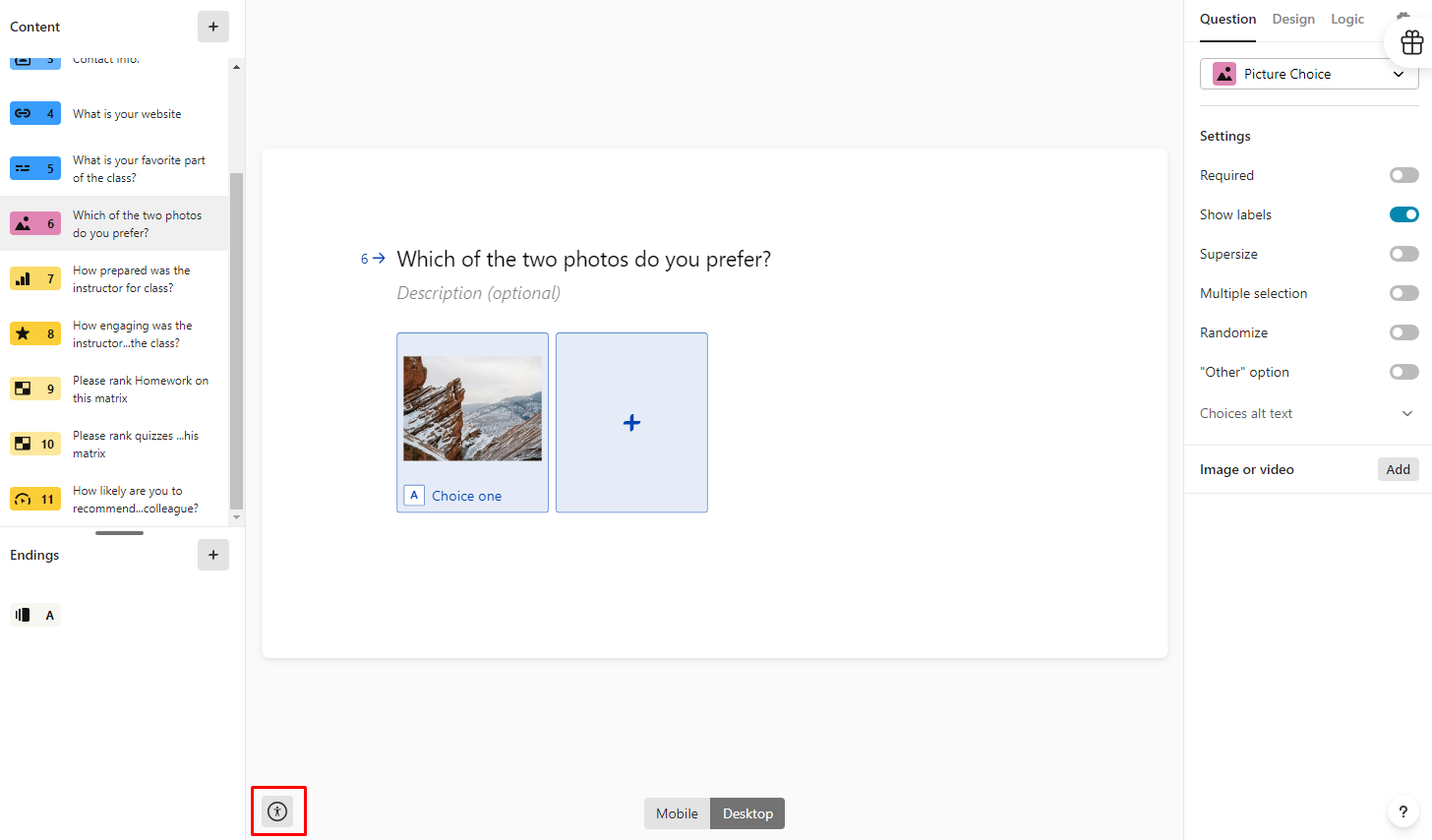Screen dimensions: 1432x840
Task: Add a new ending with plus icon
Action: coord(213,555)
